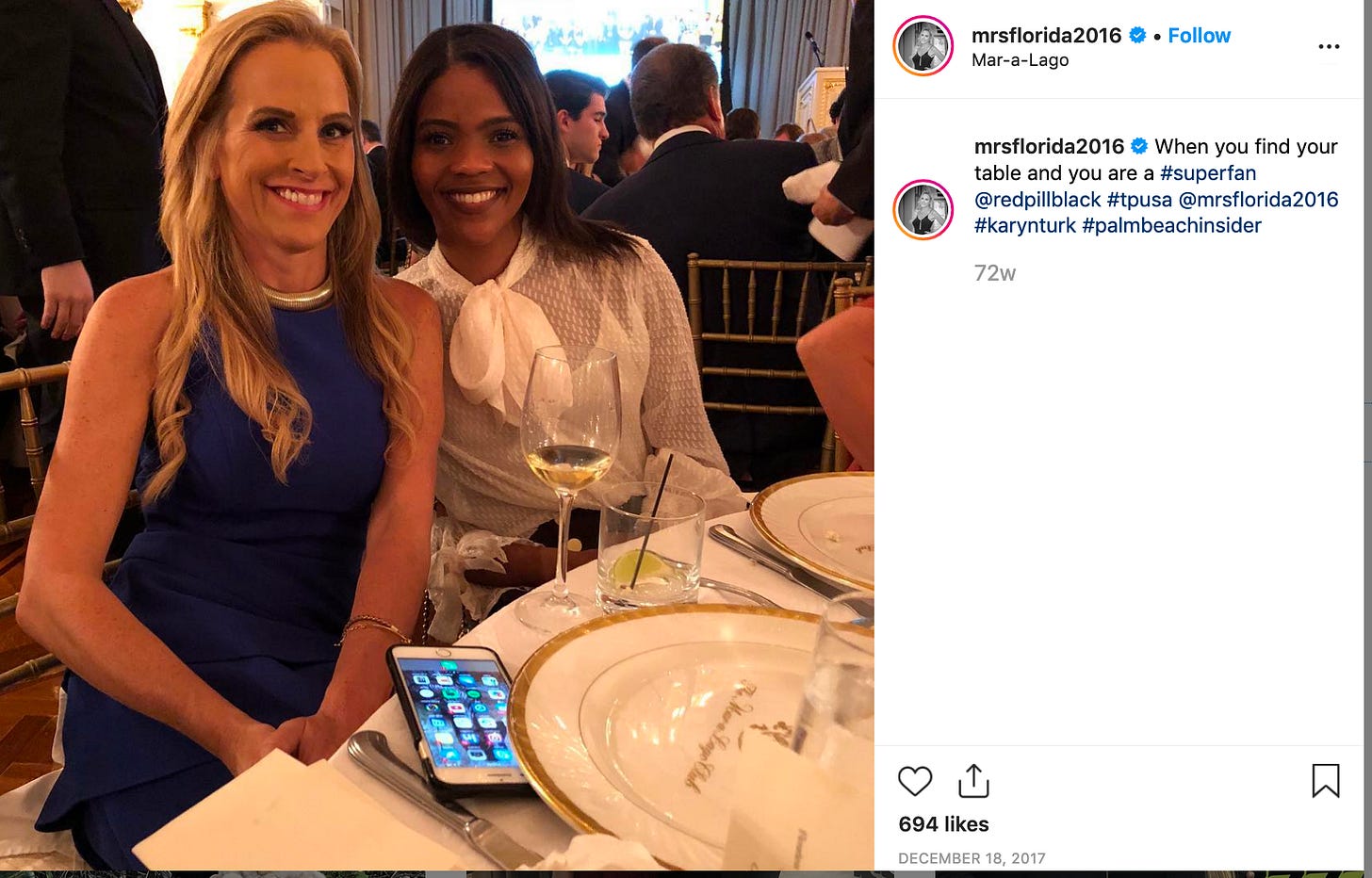
Task: Save post with the bookmark icon
Action: point(1325,781)
